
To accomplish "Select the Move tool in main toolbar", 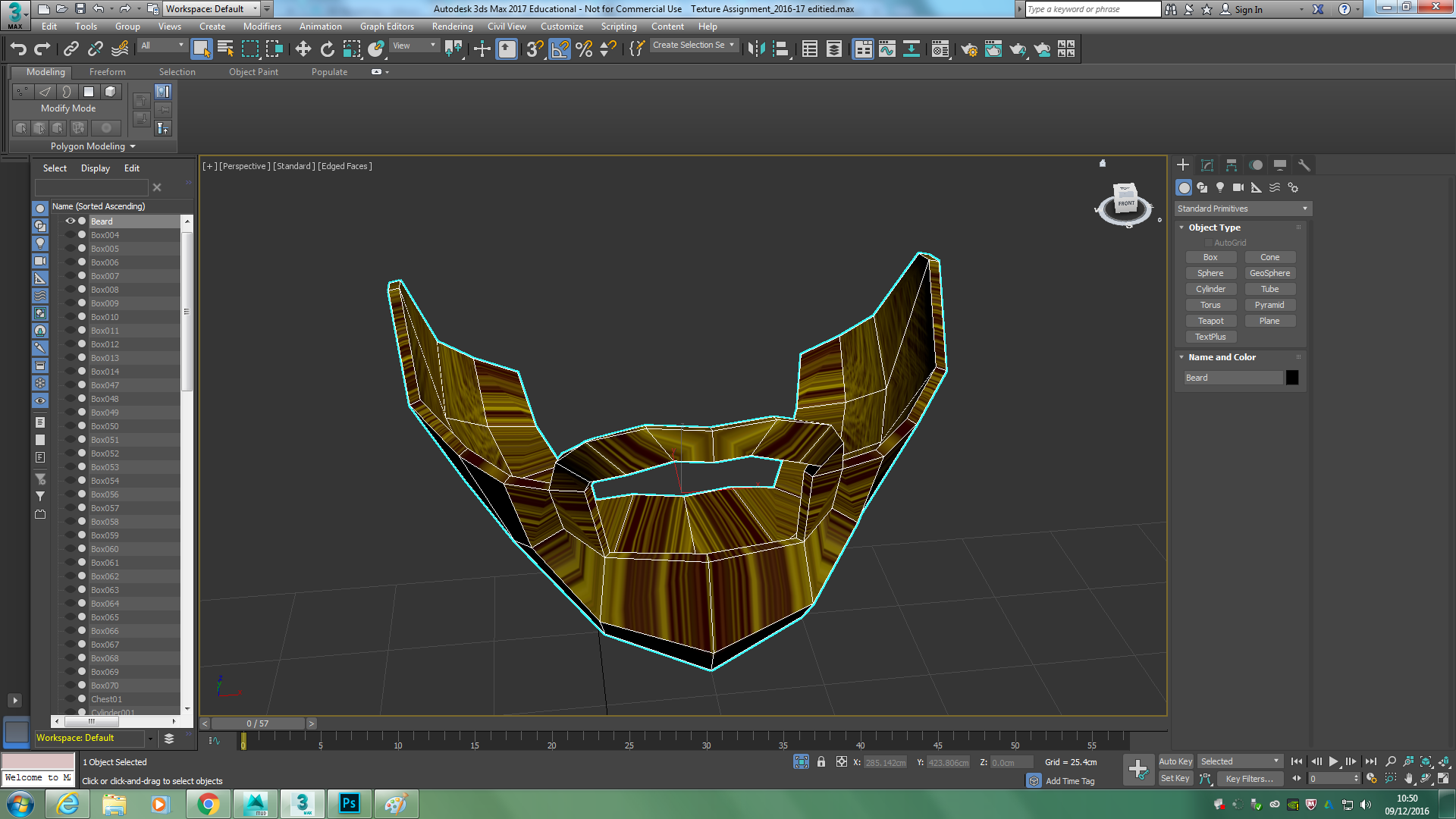I will [x=303, y=49].
